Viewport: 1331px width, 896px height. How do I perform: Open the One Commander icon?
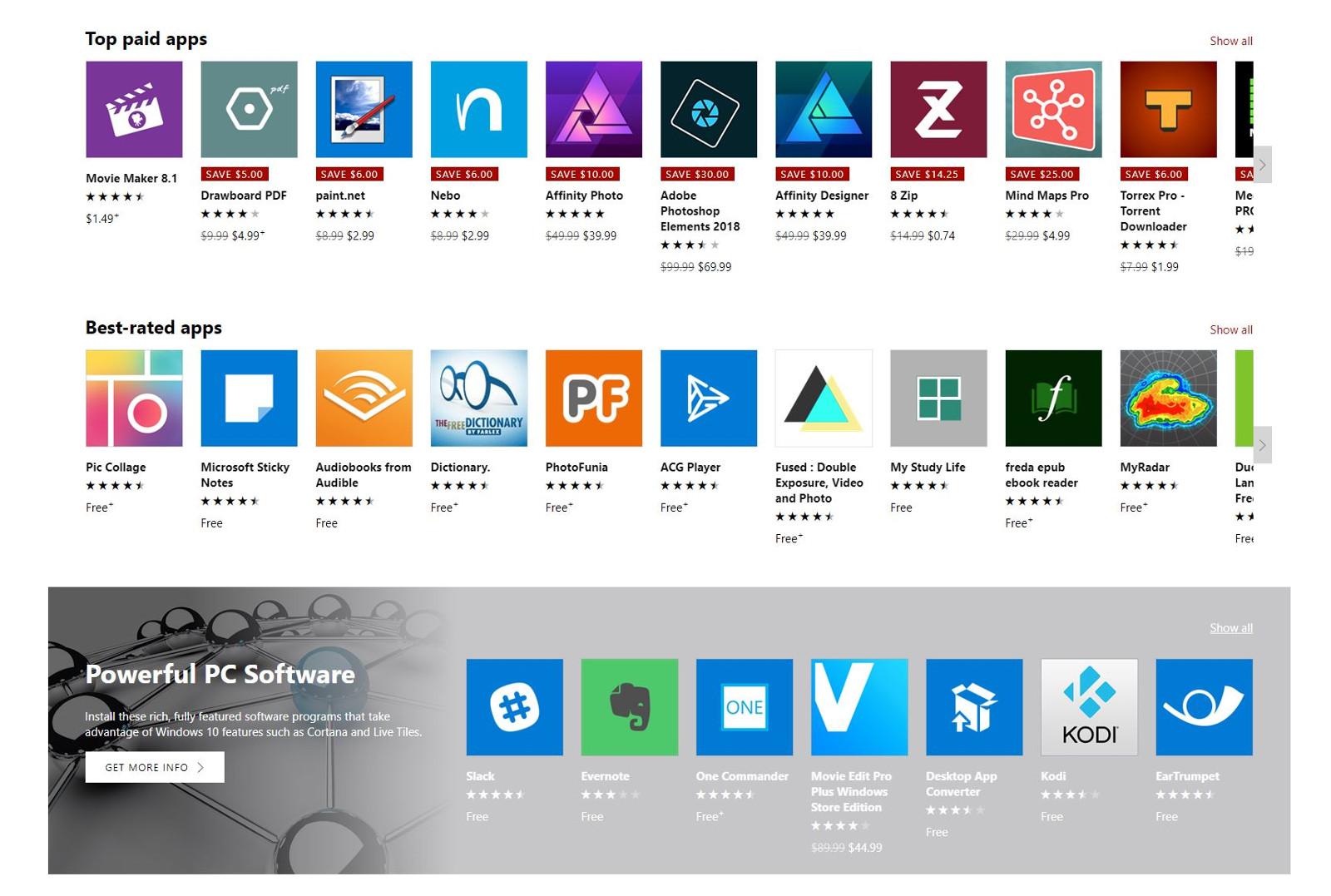click(x=744, y=707)
